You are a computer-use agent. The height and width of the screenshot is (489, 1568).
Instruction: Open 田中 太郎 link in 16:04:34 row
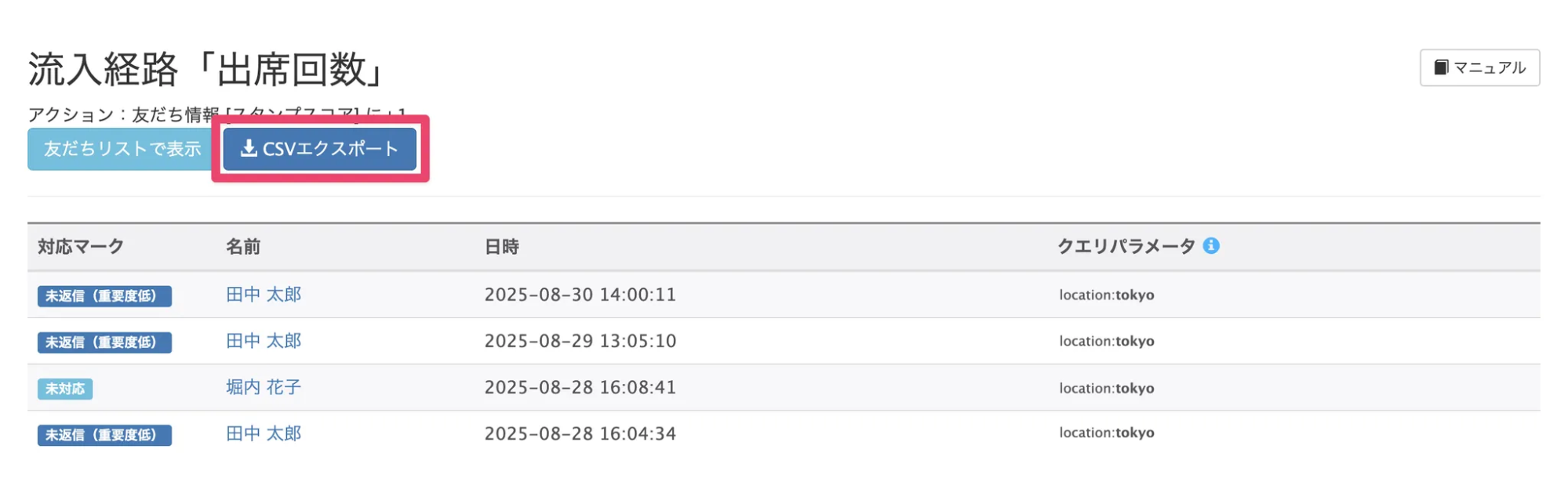pyautogui.click(x=264, y=433)
